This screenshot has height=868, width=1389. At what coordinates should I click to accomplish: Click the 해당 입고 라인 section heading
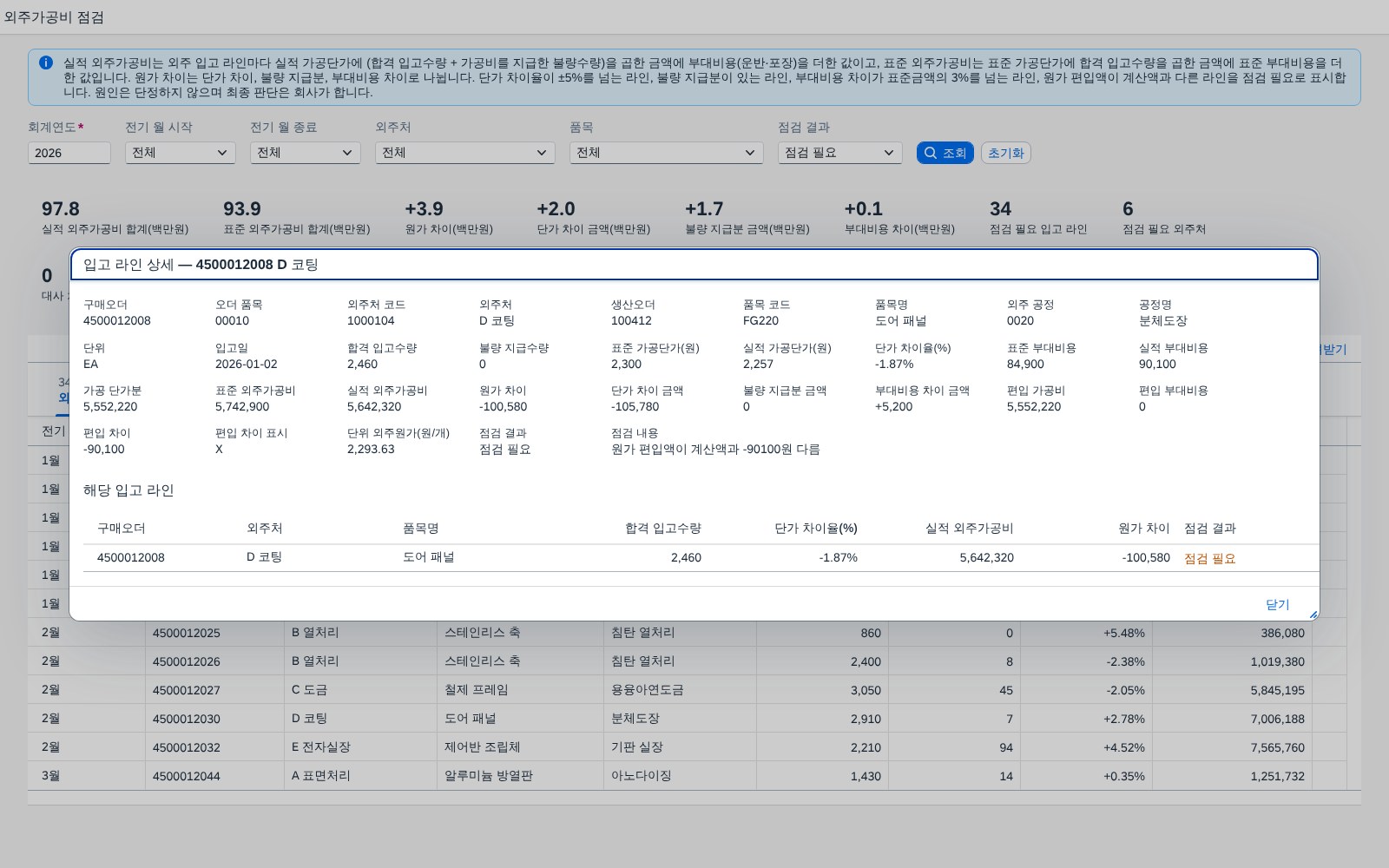coord(128,490)
